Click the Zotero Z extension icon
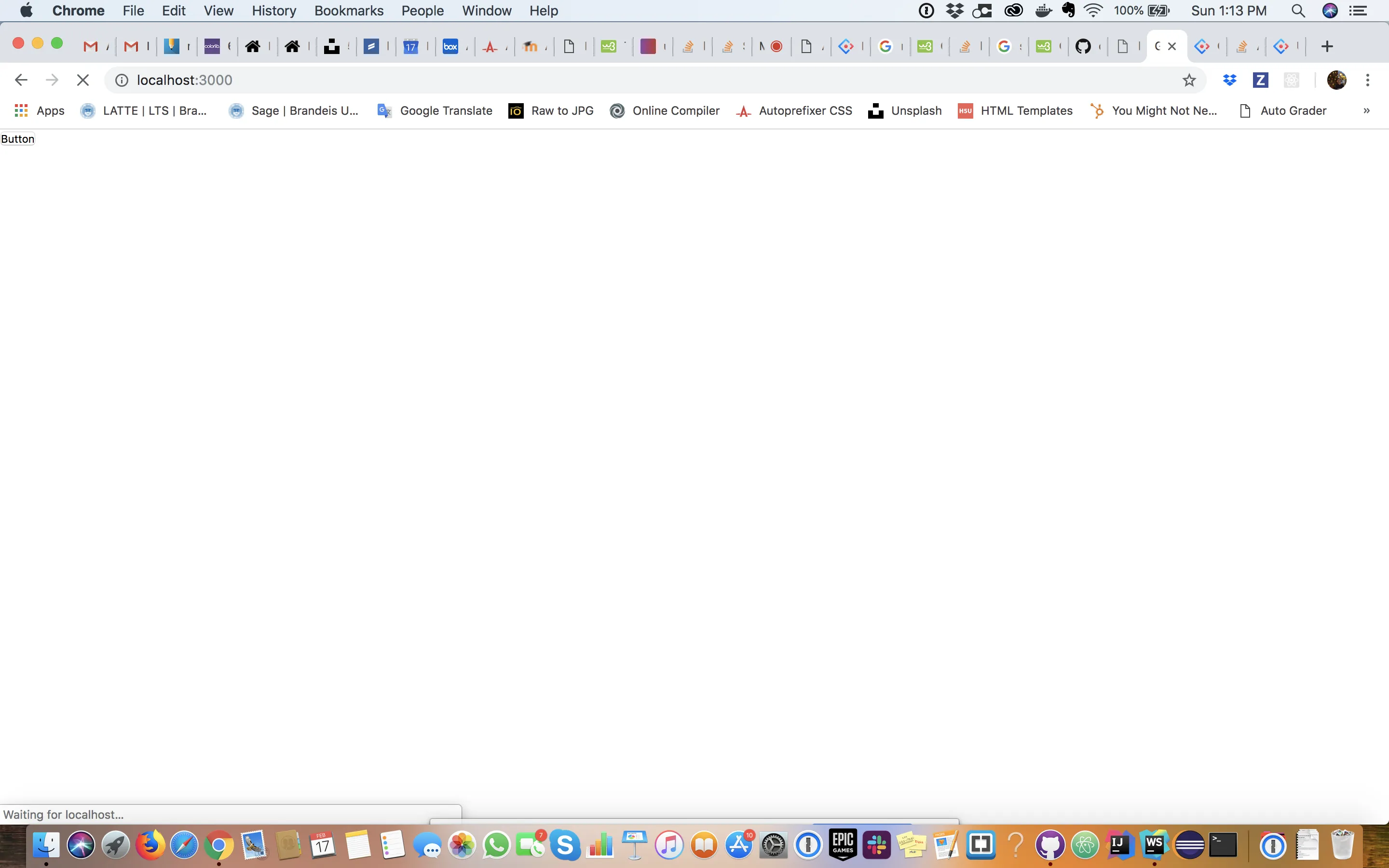This screenshot has width=1389, height=868. (x=1260, y=81)
